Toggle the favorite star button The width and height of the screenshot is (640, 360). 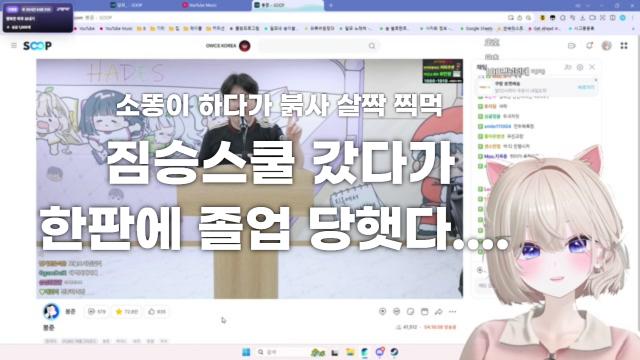tap(127, 311)
